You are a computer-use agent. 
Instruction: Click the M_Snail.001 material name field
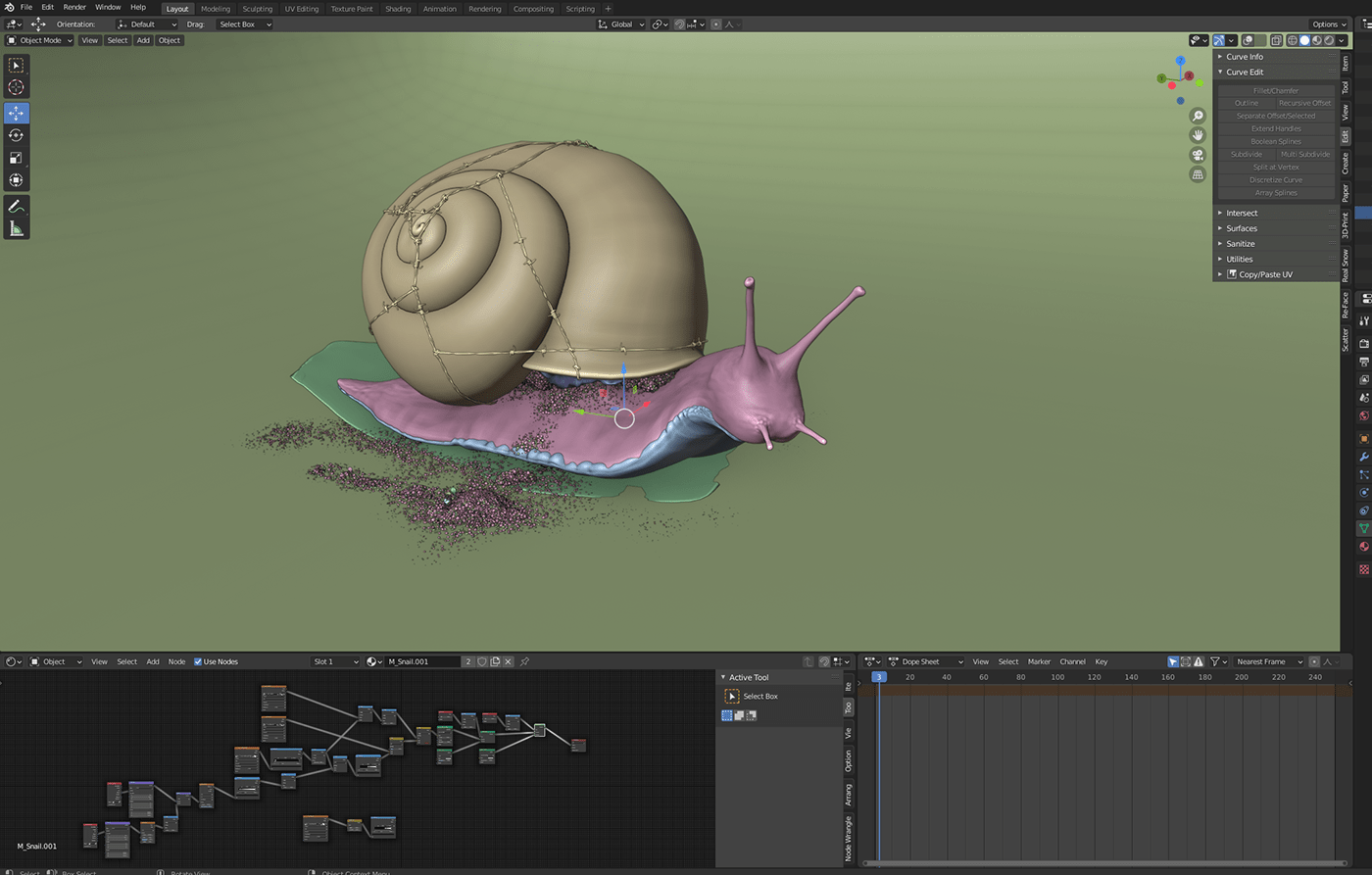pyautogui.click(x=423, y=661)
